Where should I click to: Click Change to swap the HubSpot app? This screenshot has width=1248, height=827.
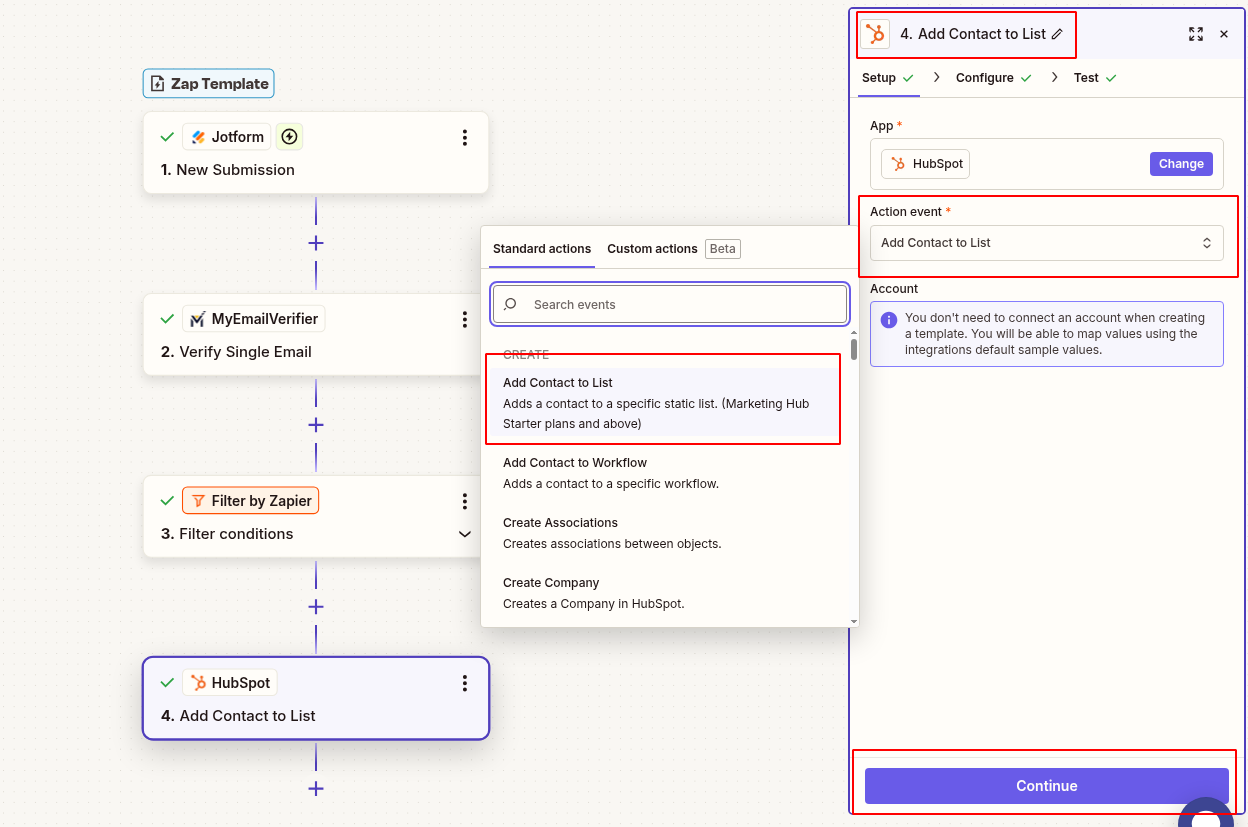[x=1181, y=163]
